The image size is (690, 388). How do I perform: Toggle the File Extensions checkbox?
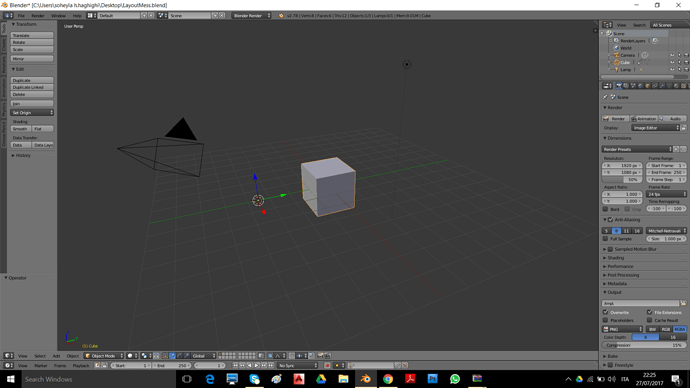650,312
